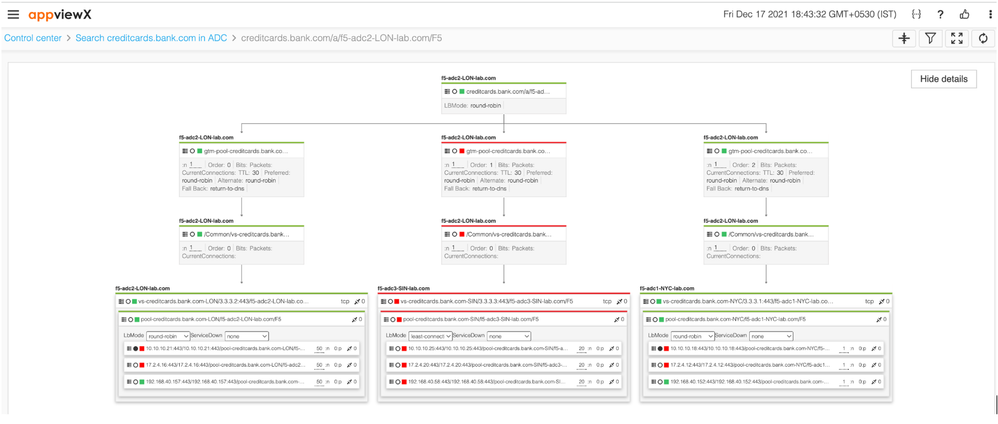
Task: Open the hamburger navigation menu
Action: pyautogui.click(x=13, y=14)
